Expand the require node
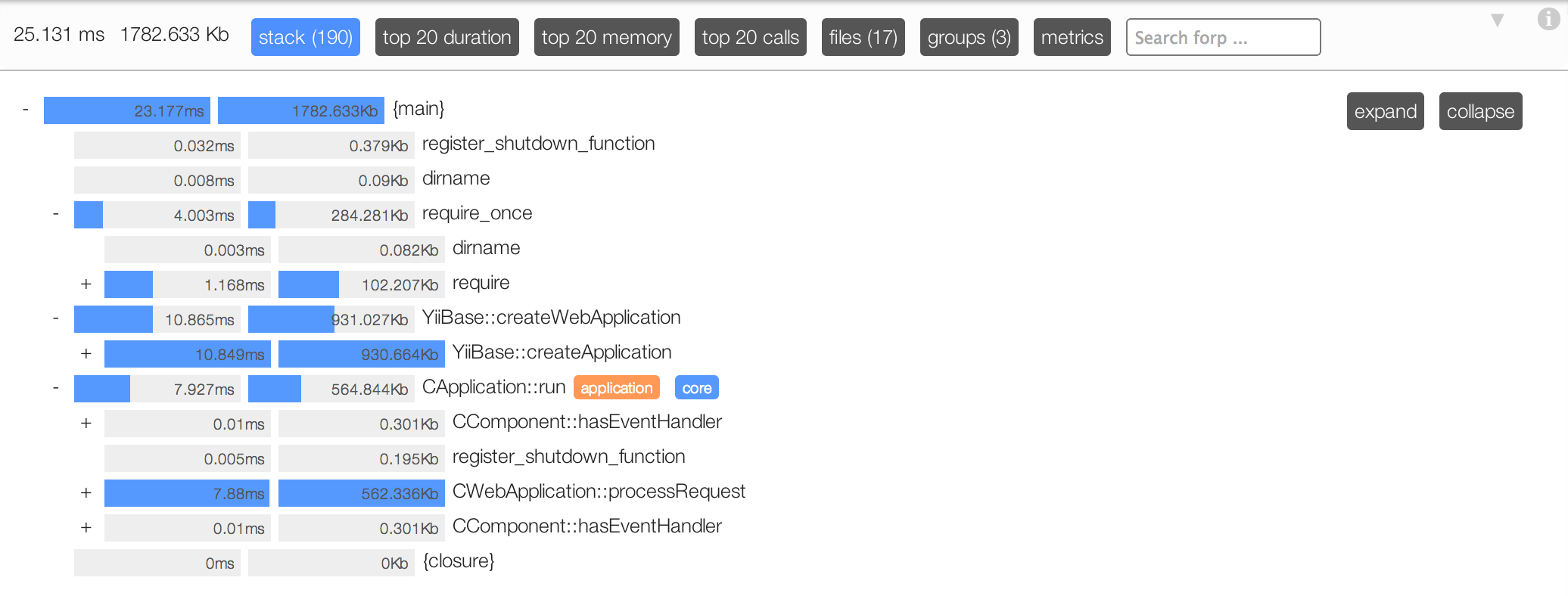The height and width of the screenshot is (596, 1568). pos(86,284)
